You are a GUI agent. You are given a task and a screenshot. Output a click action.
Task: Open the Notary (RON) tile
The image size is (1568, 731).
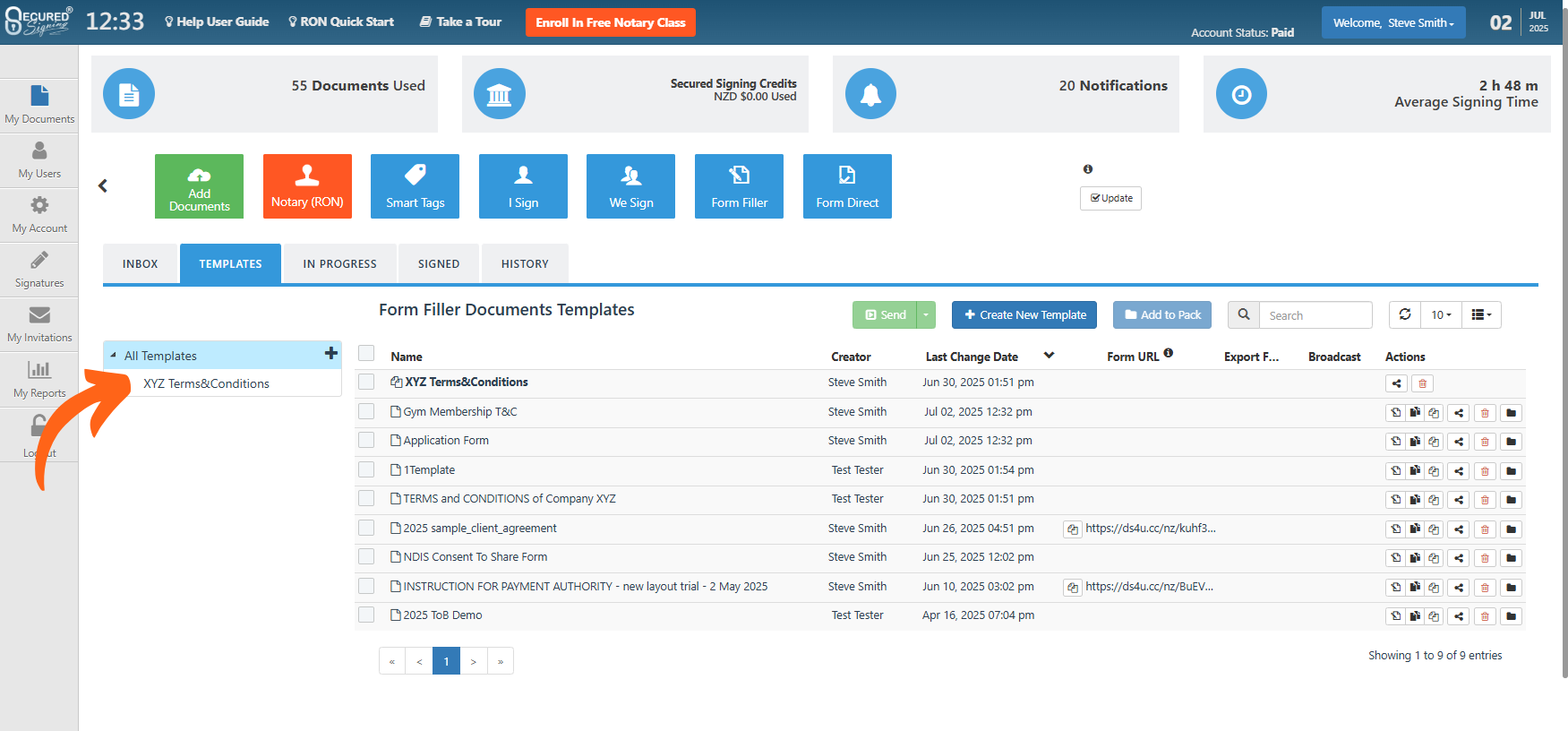pos(307,186)
